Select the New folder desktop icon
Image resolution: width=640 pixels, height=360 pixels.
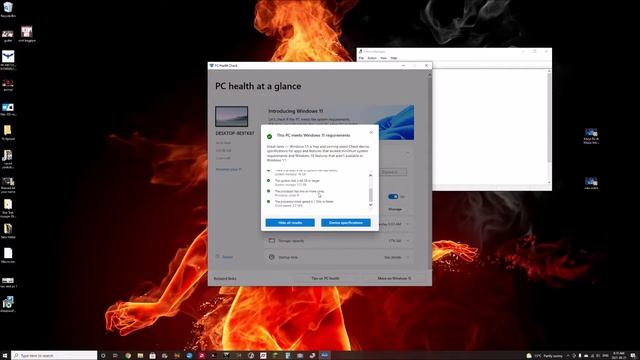click(x=8, y=231)
